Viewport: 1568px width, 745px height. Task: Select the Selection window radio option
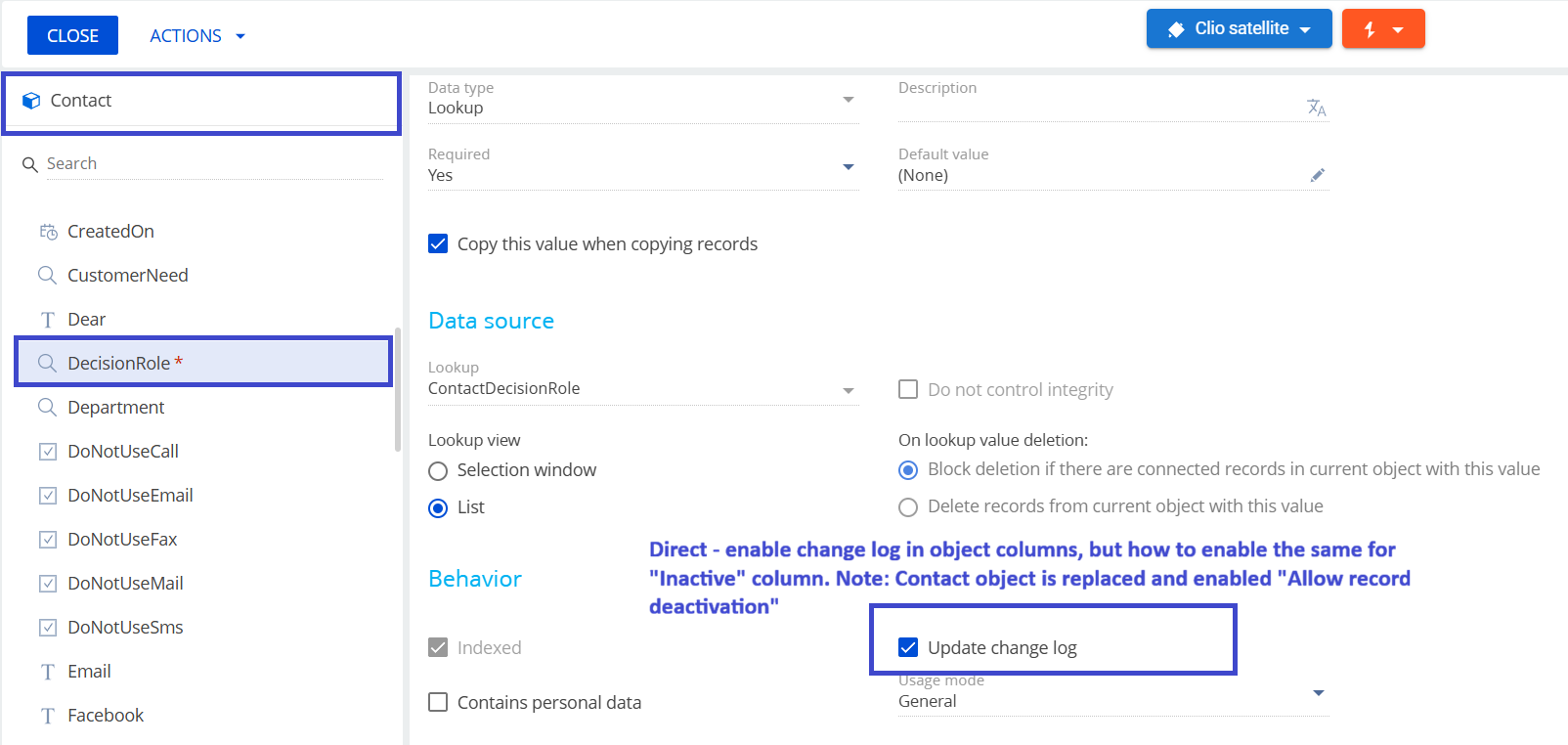click(438, 470)
